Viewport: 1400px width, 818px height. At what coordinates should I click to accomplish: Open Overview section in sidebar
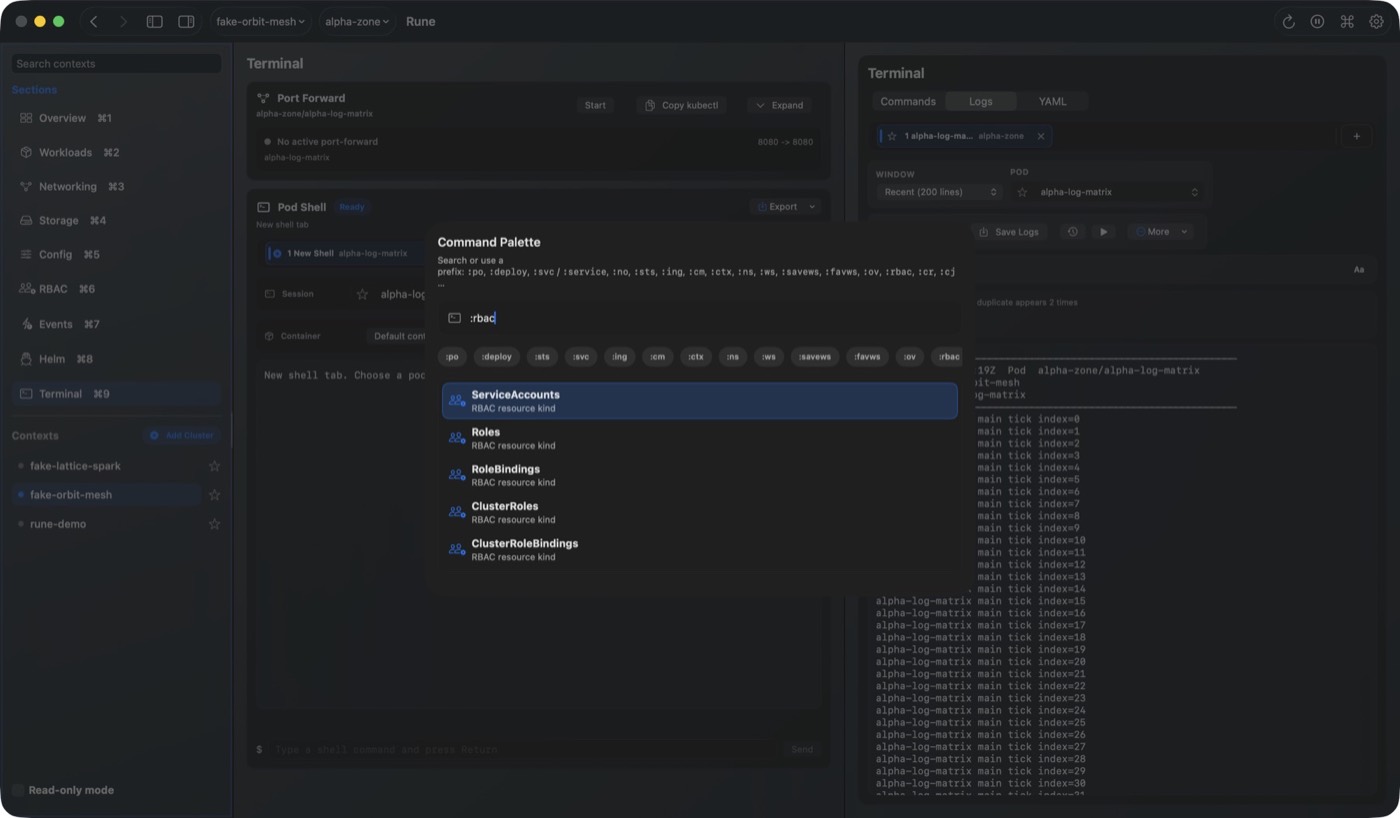click(116, 118)
